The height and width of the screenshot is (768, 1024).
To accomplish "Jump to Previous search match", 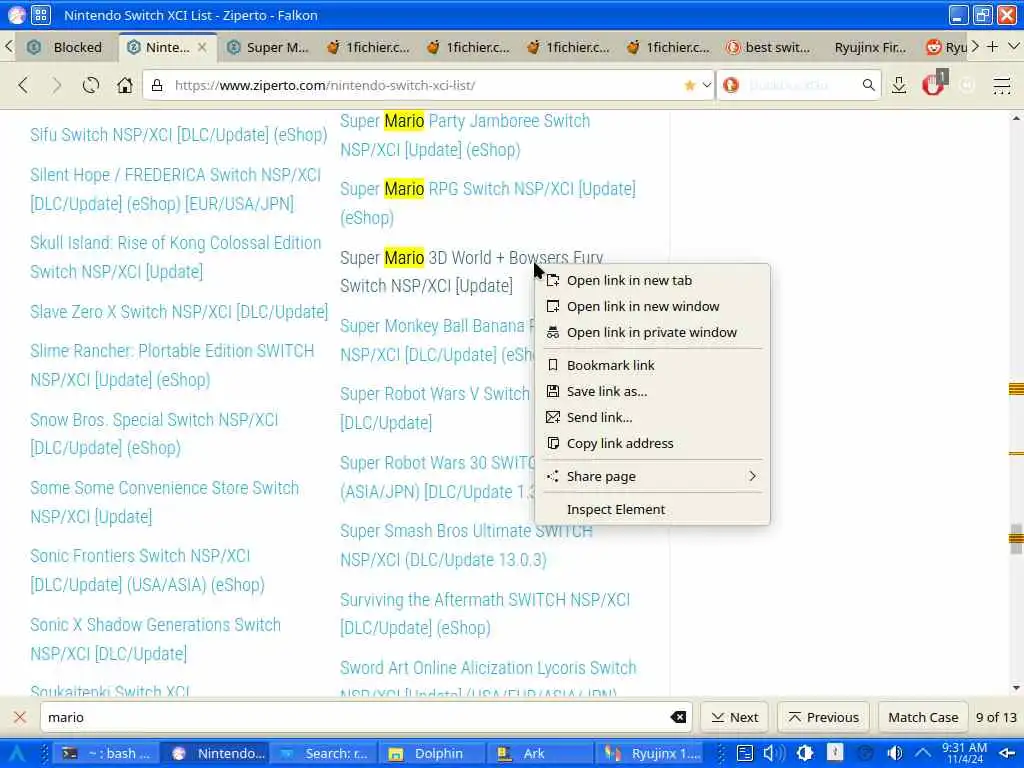I will point(824,717).
